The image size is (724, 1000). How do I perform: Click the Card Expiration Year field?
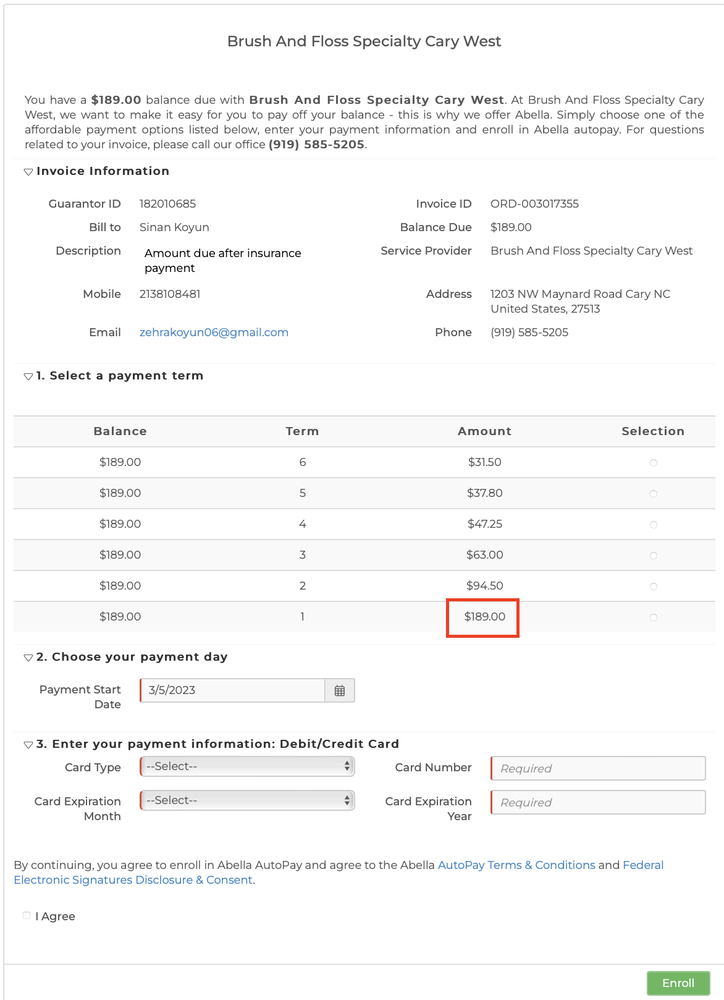[x=598, y=802]
